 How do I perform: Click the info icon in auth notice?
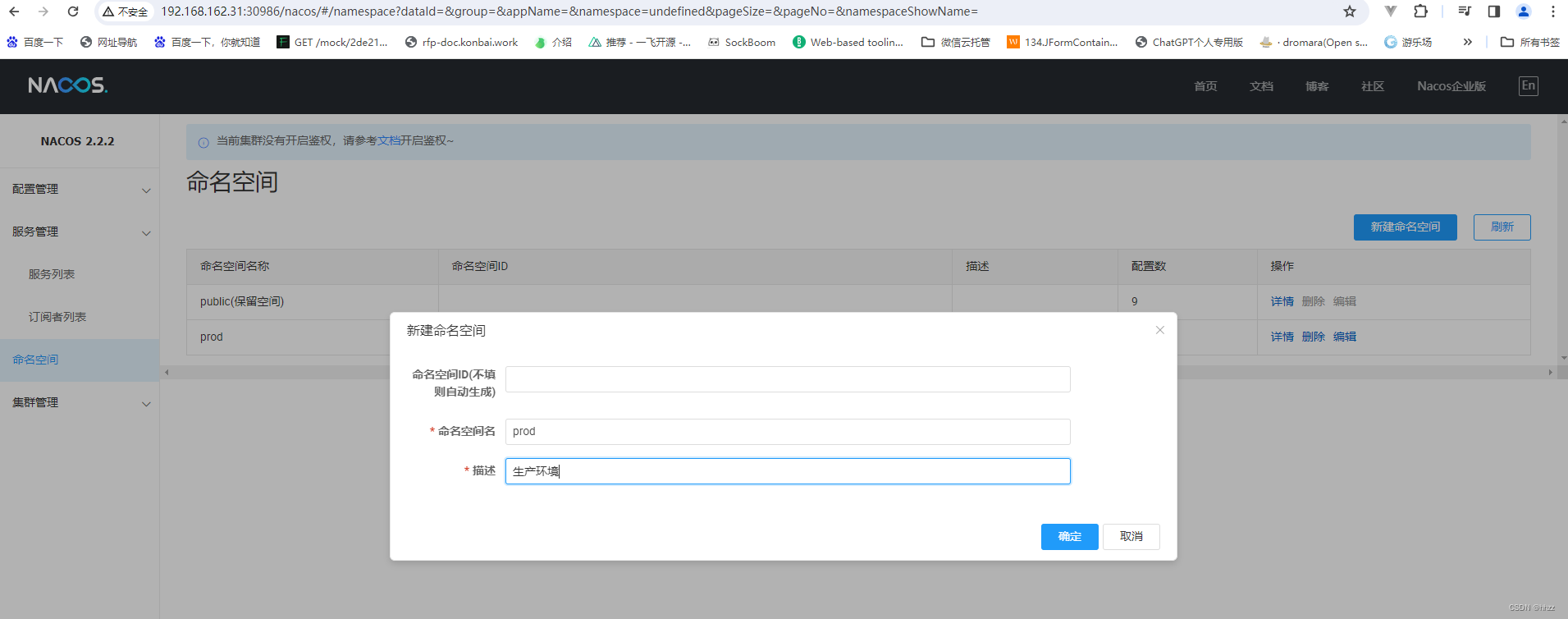[x=203, y=142]
